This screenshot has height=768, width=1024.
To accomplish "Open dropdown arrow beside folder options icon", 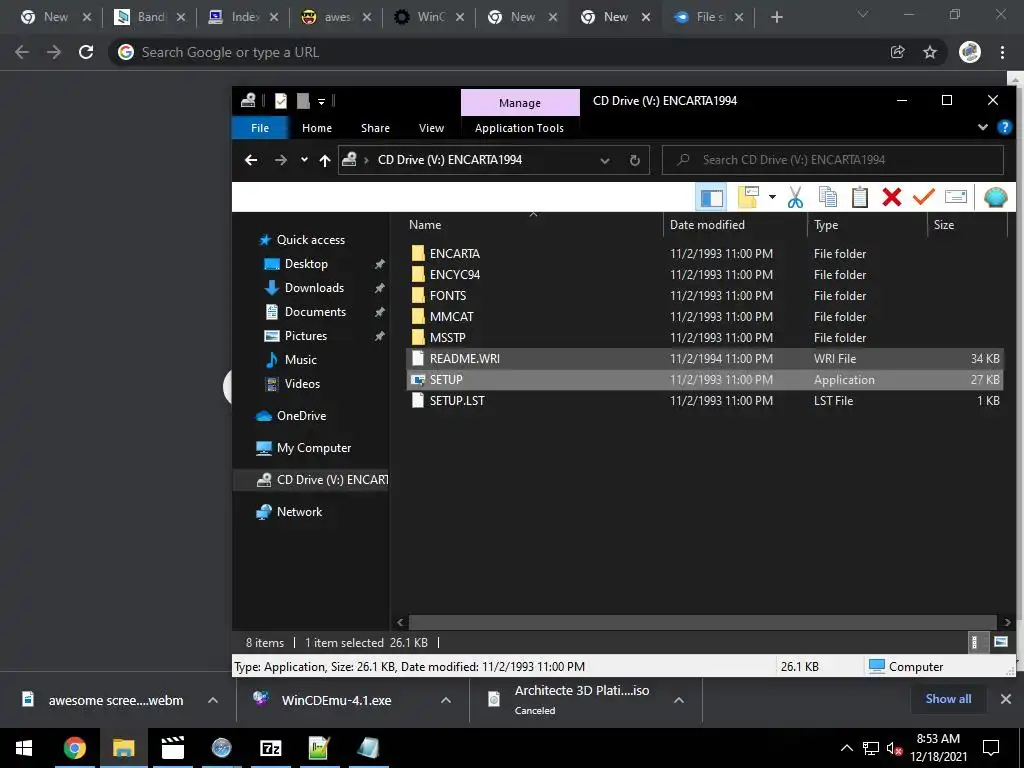I will tap(772, 197).
